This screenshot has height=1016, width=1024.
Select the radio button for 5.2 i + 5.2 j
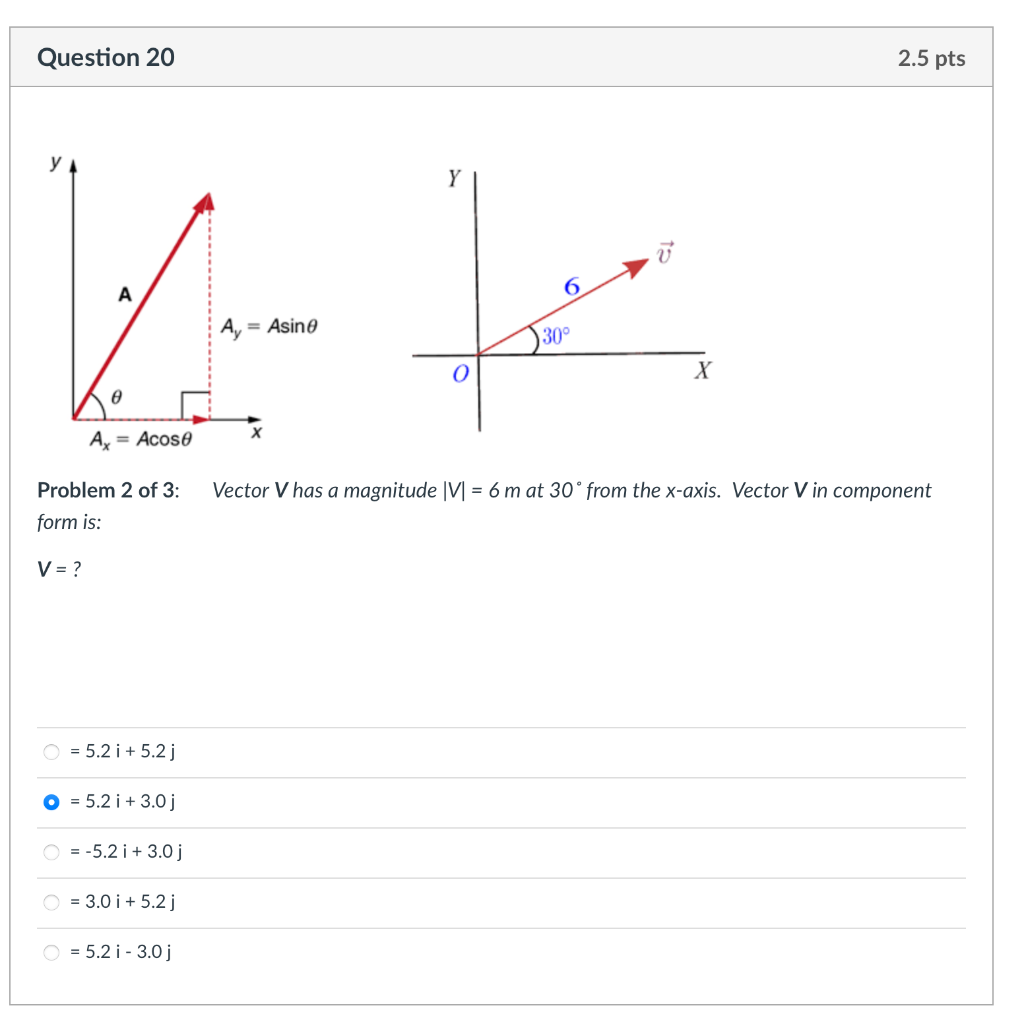[x=52, y=752]
